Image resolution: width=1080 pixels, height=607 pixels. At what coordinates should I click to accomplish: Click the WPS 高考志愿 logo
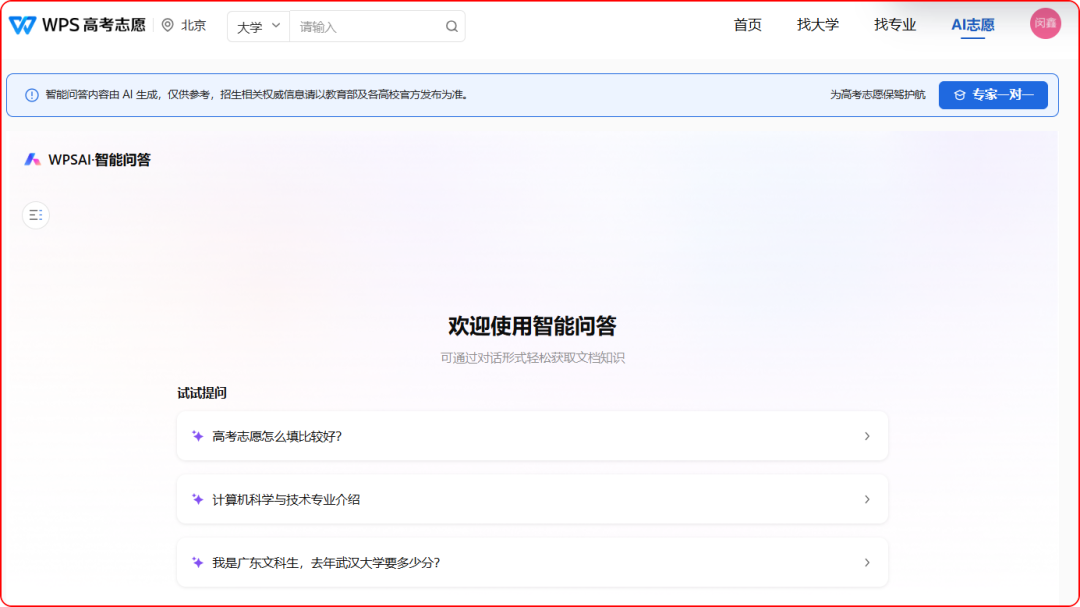(x=77, y=25)
